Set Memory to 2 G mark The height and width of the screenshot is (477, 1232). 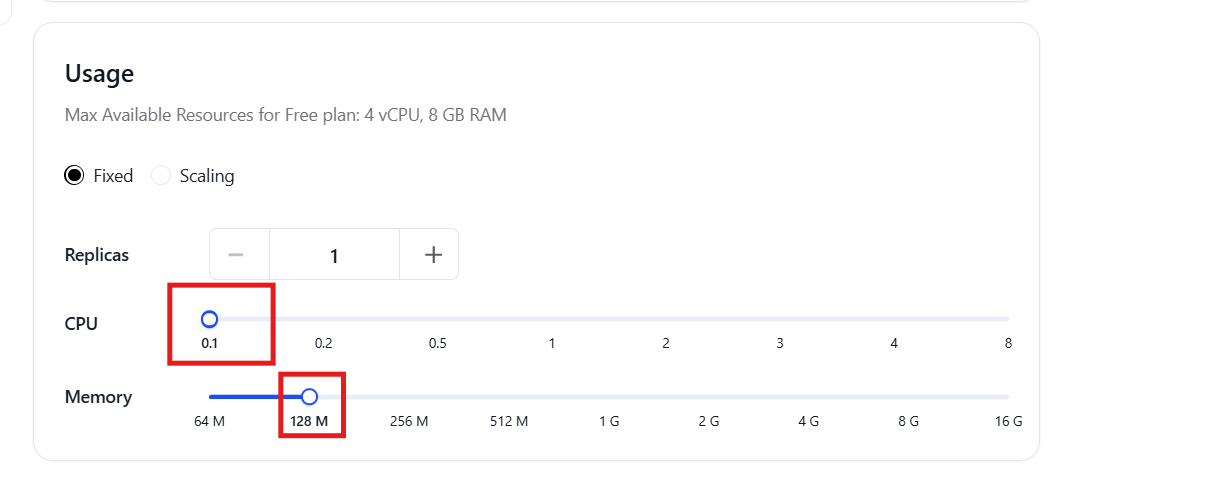click(709, 421)
